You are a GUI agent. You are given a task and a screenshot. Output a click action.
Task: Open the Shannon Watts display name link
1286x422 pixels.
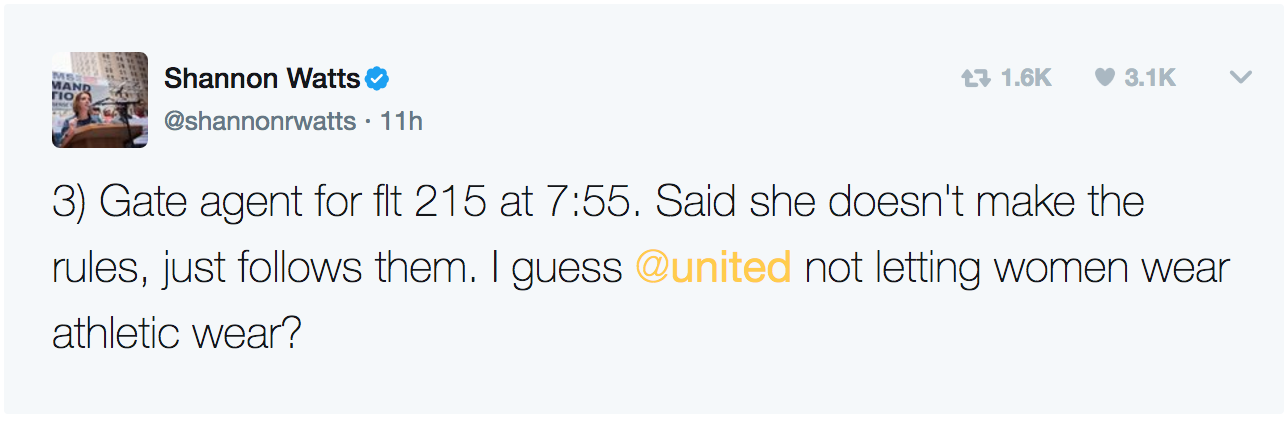(x=262, y=77)
